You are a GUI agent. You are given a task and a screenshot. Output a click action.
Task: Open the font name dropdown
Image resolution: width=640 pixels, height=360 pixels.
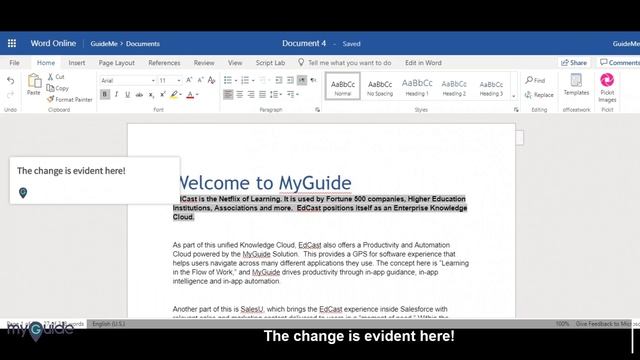[x=153, y=81]
